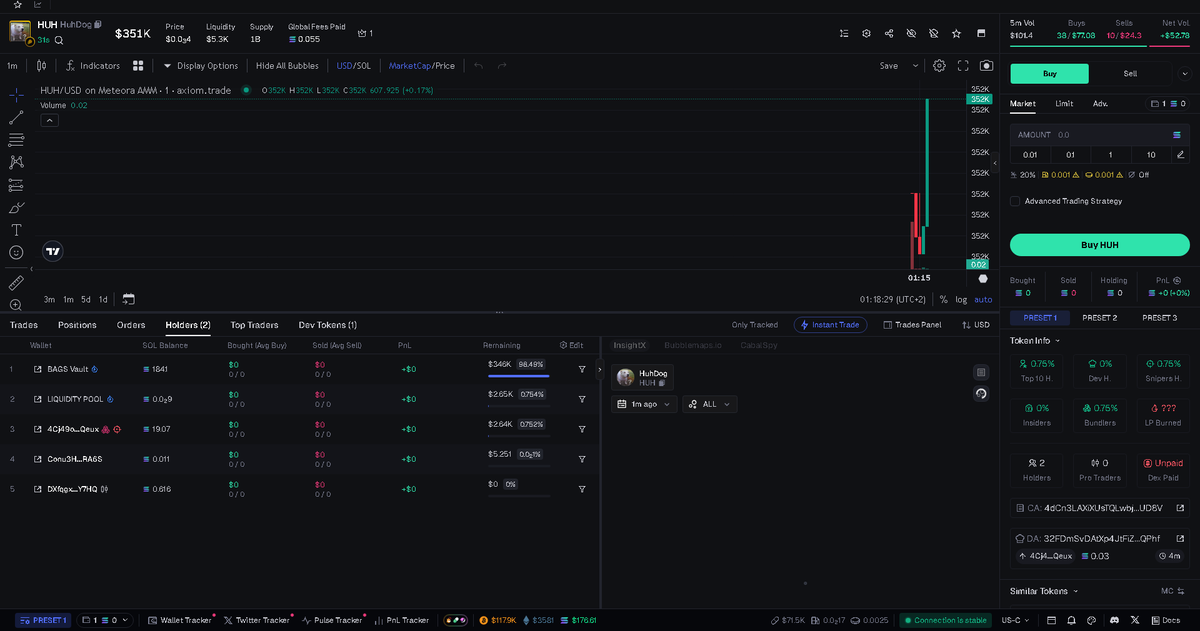
Task: Open Display Options dropdown
Action: click(x=201, y=66)
